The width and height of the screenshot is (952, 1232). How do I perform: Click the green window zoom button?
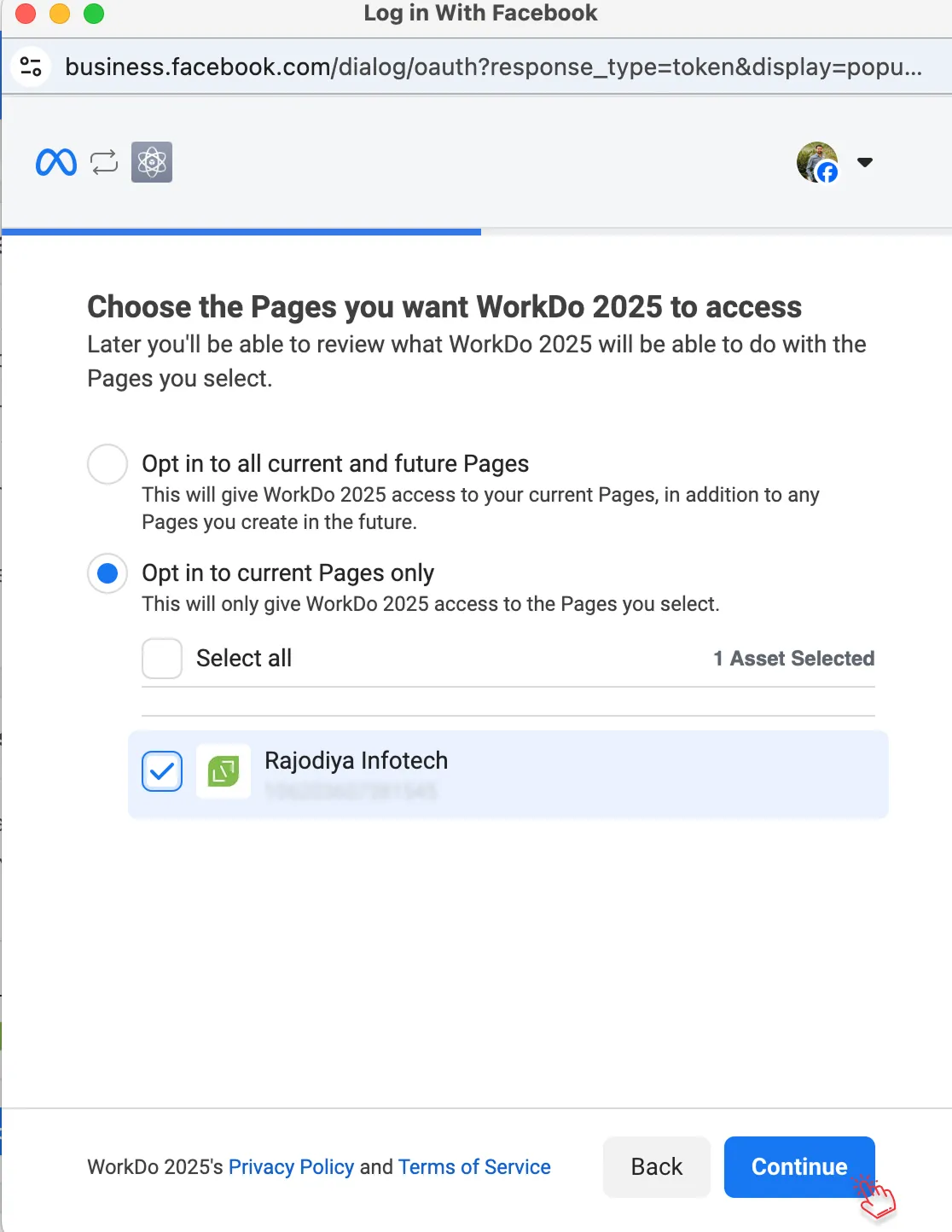tap(94, 14)
